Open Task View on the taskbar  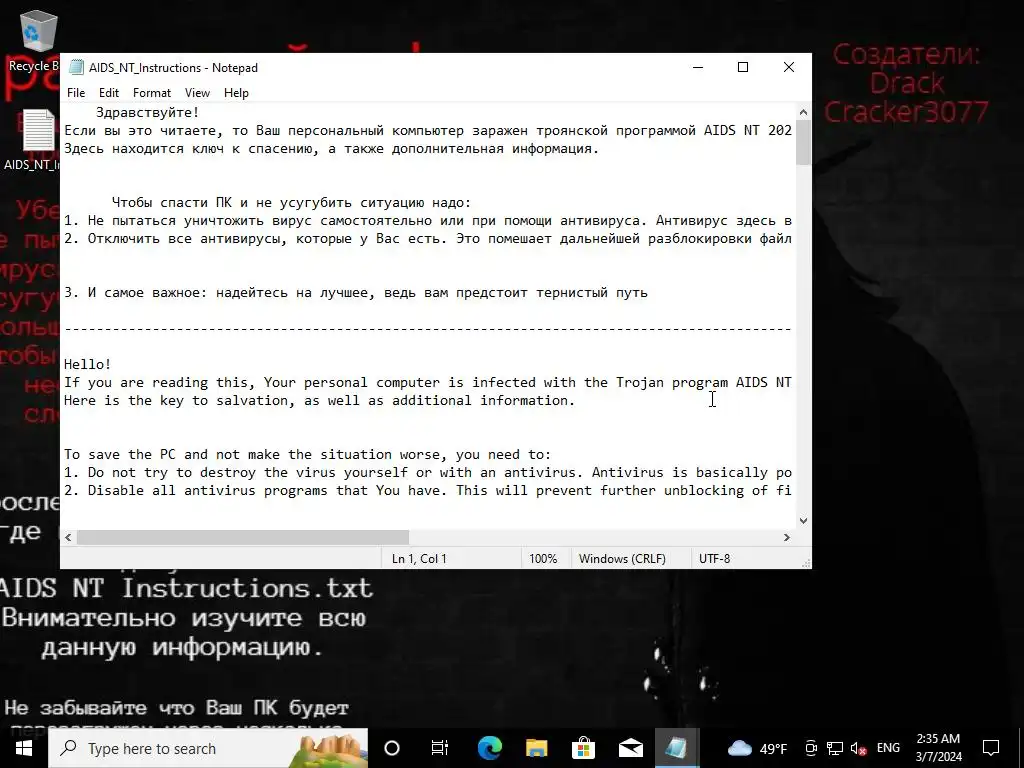tap(440, 748)
